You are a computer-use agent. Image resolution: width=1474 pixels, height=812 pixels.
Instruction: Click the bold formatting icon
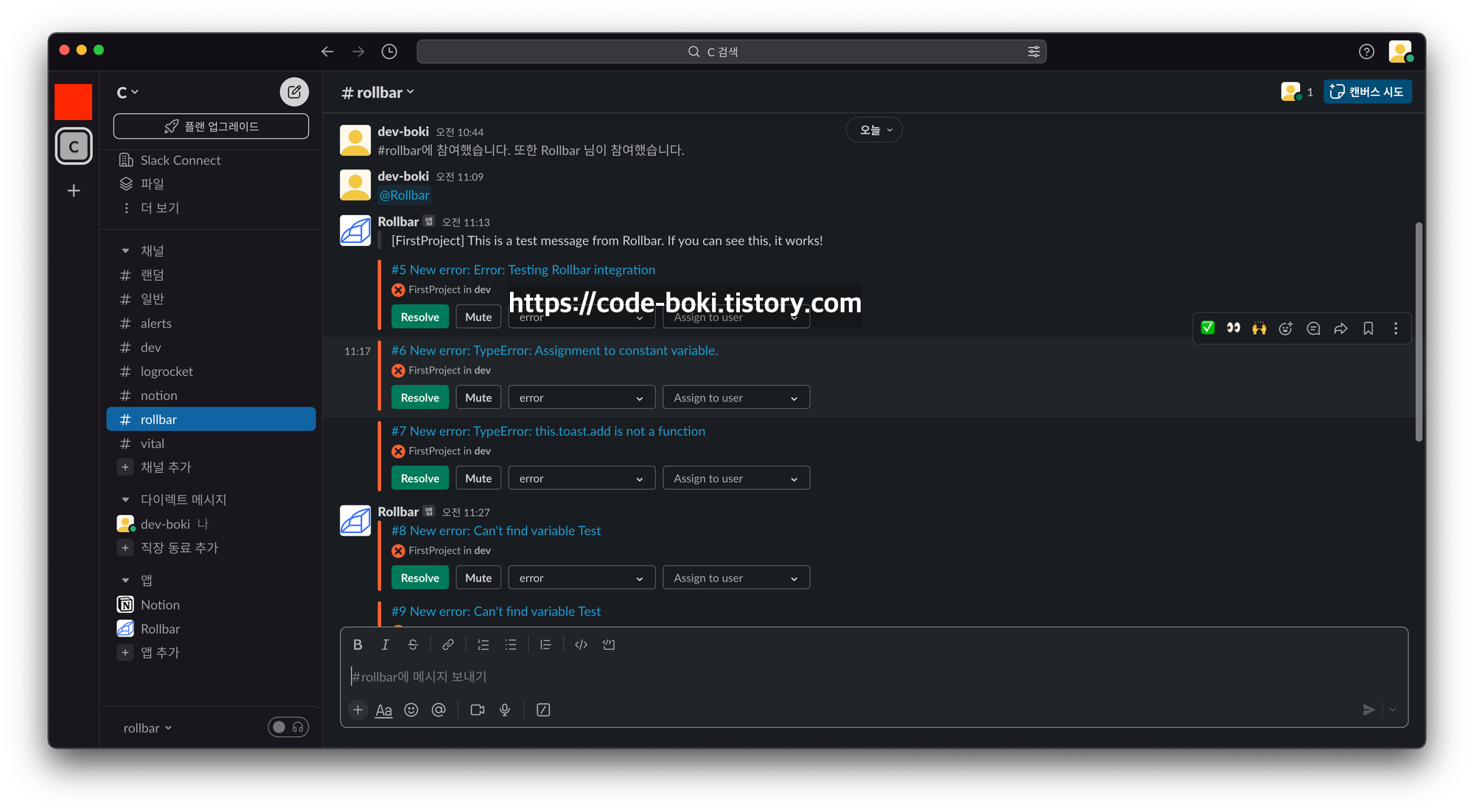tap(357, 645)
